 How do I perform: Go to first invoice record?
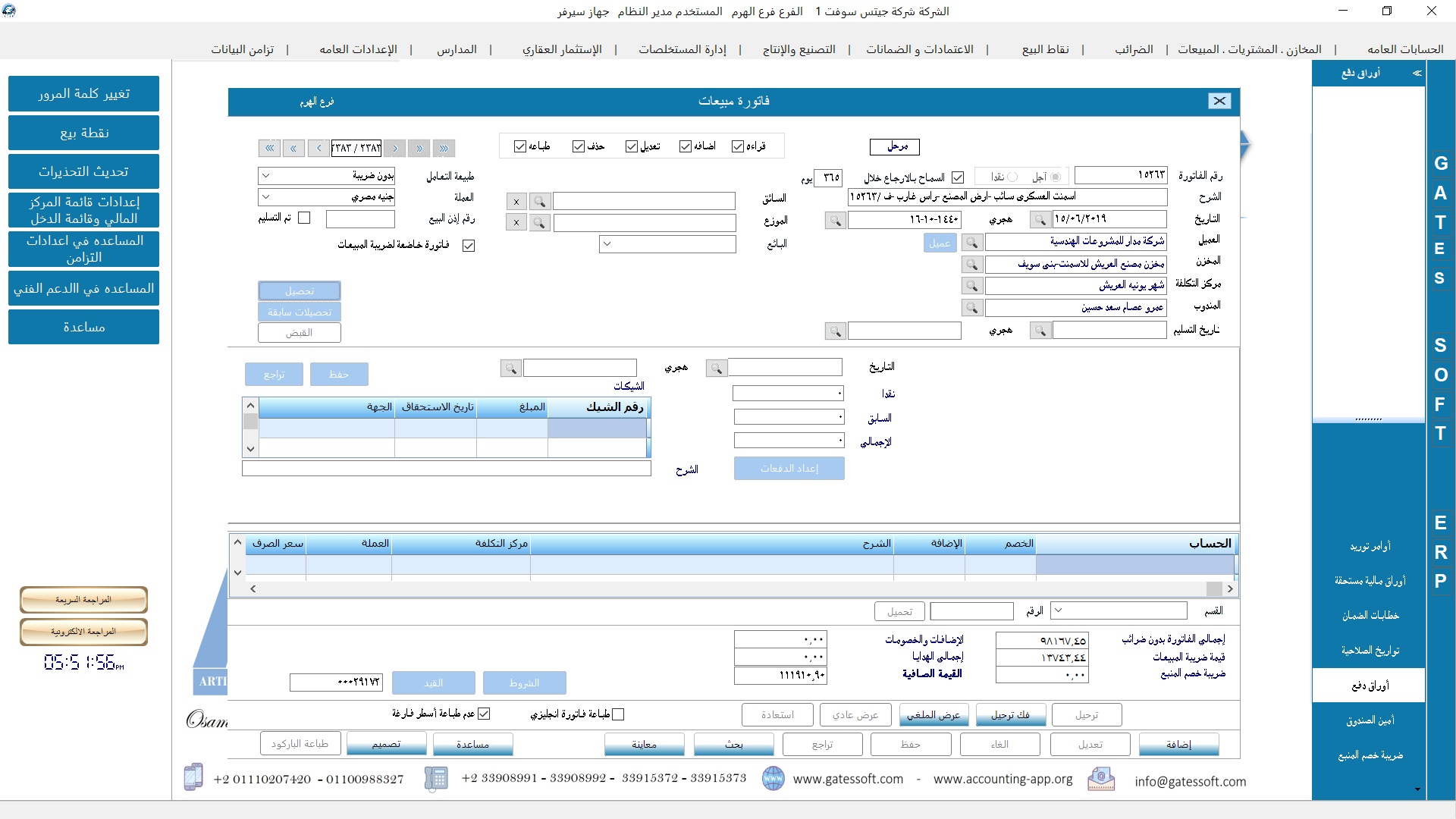pos(269,148)
